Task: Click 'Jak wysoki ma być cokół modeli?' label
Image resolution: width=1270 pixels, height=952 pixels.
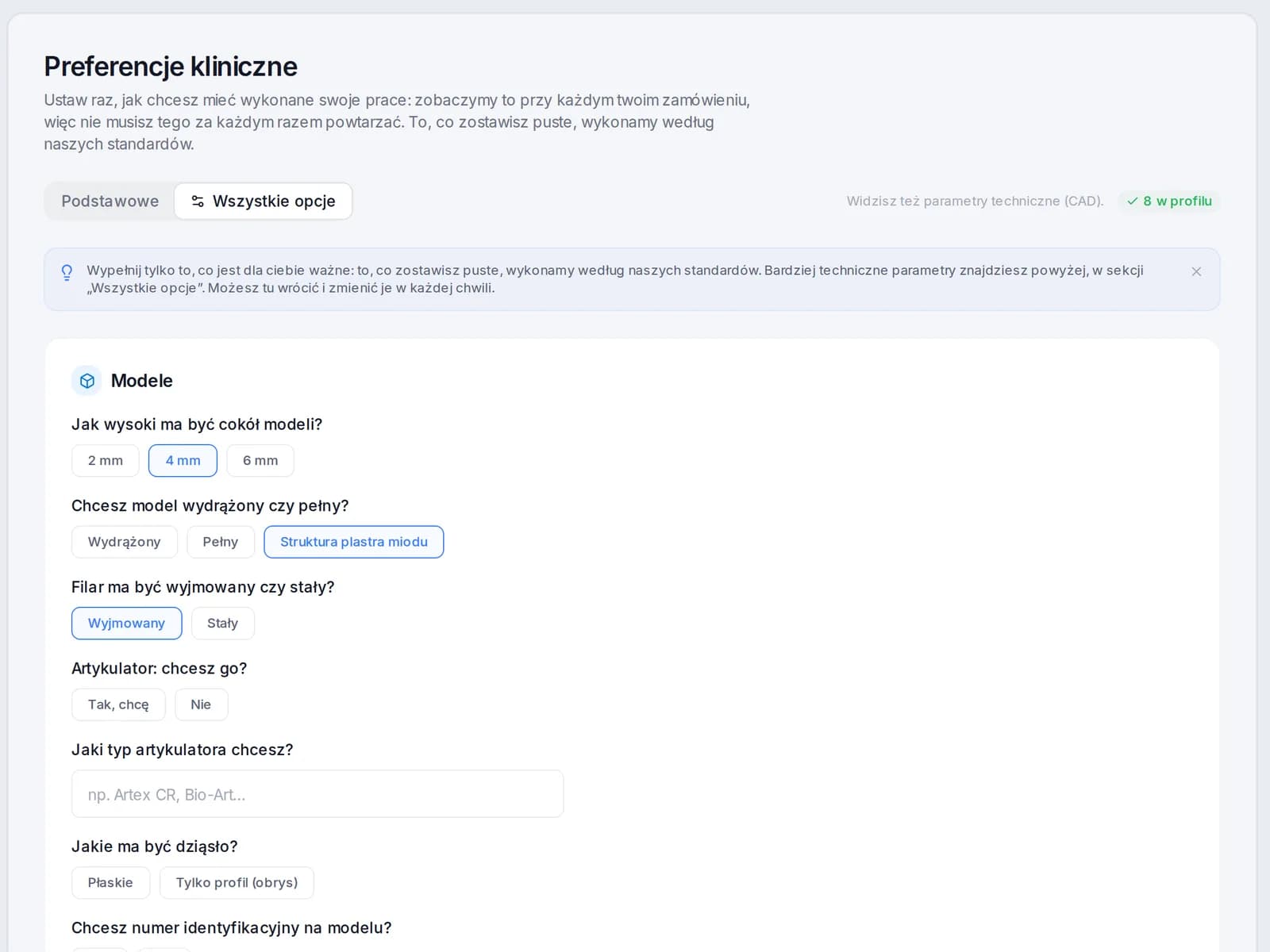Action: (197, 424)
